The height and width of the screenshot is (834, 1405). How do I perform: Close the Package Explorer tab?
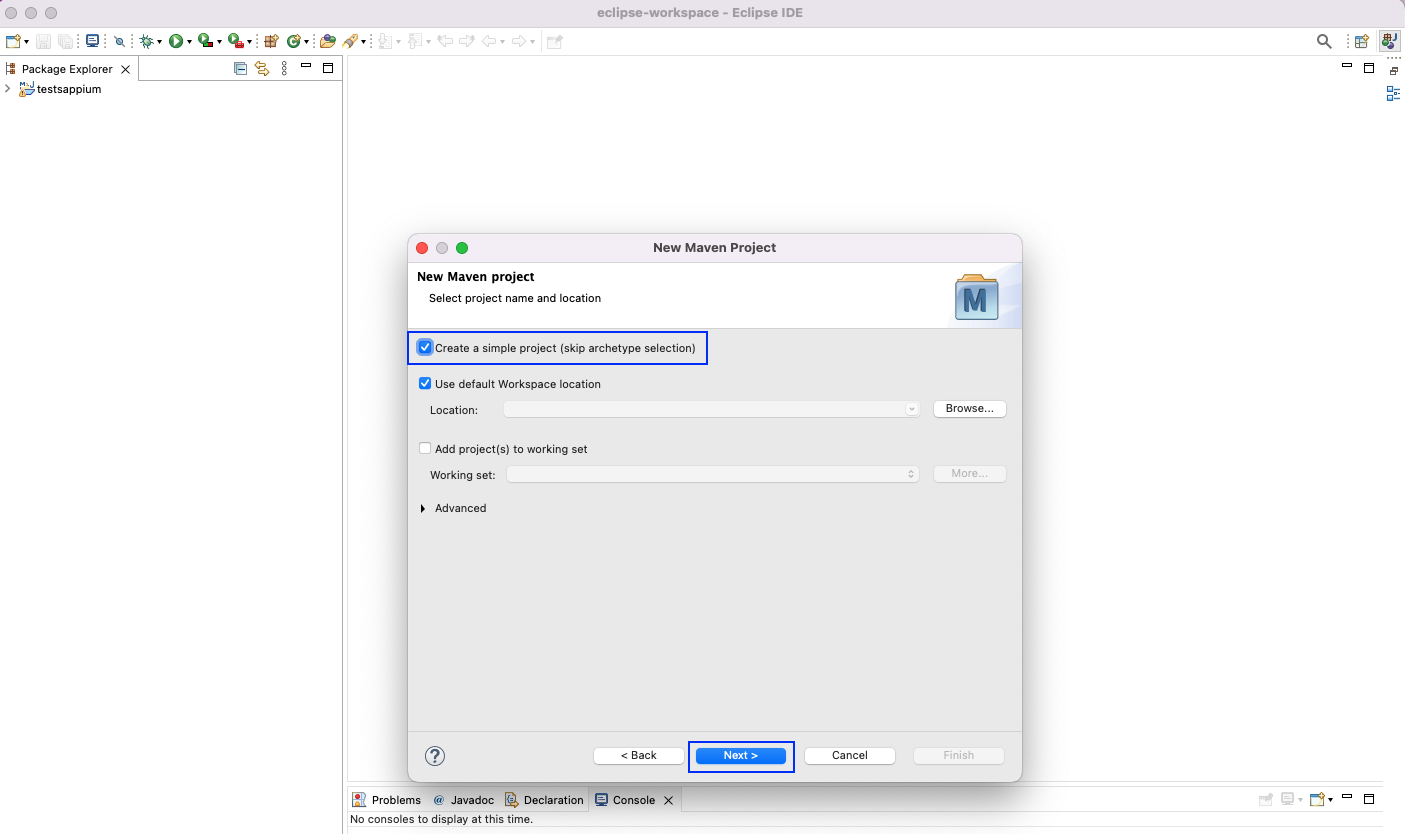tap(125, 69)
